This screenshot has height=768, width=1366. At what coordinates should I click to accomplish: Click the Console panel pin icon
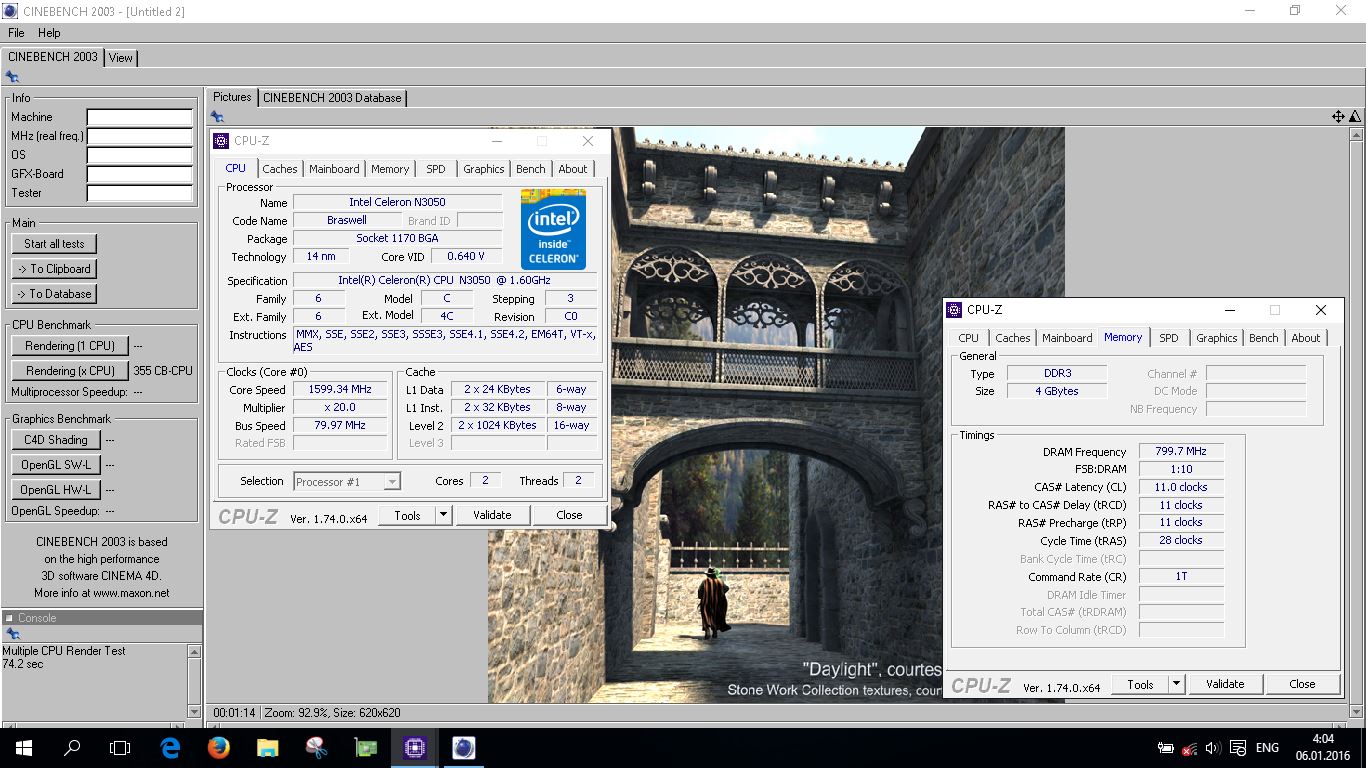coord(12,634)
